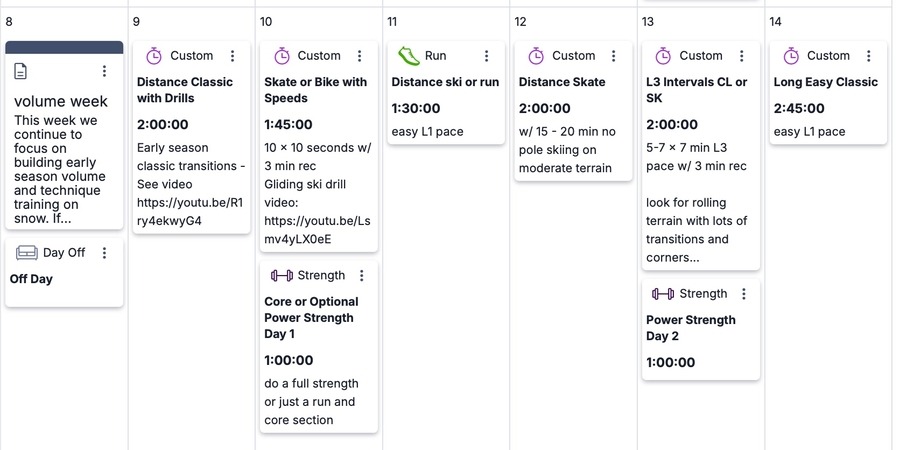Open options menu for volume week note

click(104, 71)
